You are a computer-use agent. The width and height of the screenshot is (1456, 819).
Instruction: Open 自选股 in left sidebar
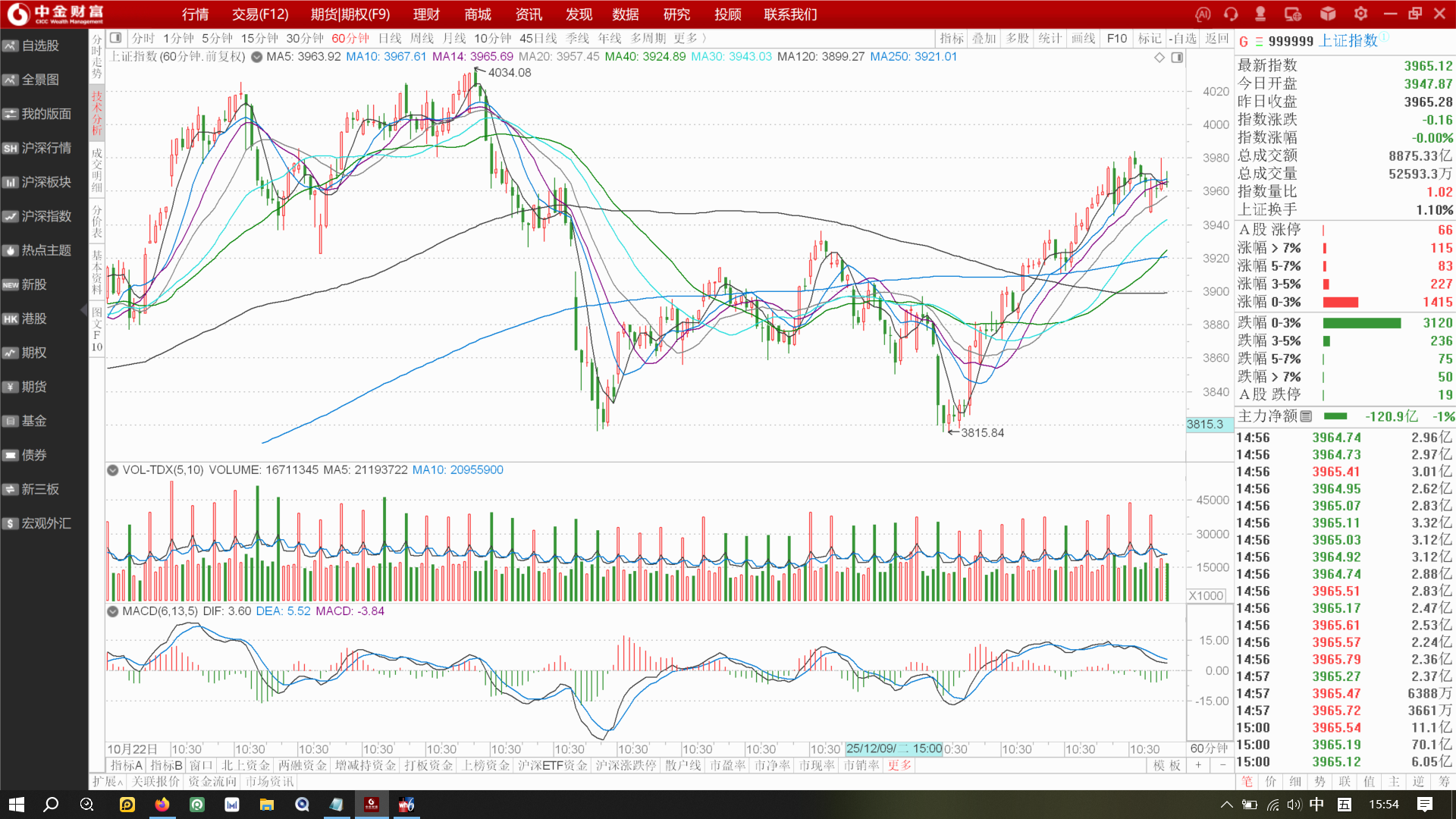(x=39, y=45)
